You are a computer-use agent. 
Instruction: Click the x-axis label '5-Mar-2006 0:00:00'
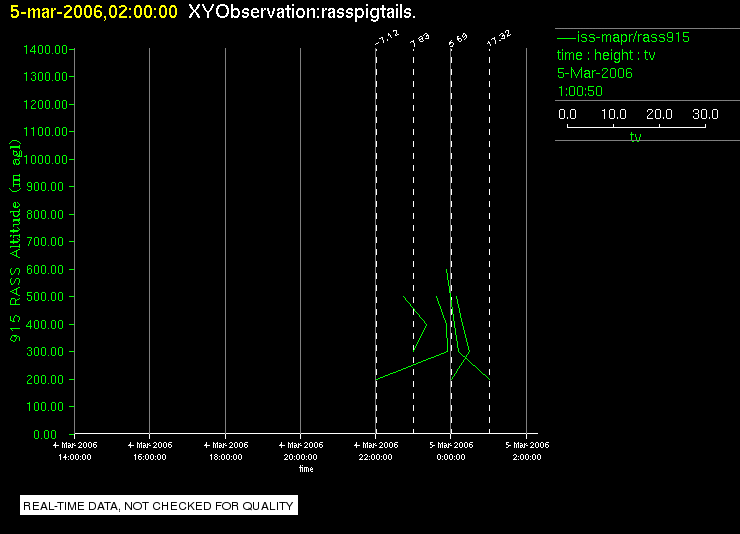[451, 451]
